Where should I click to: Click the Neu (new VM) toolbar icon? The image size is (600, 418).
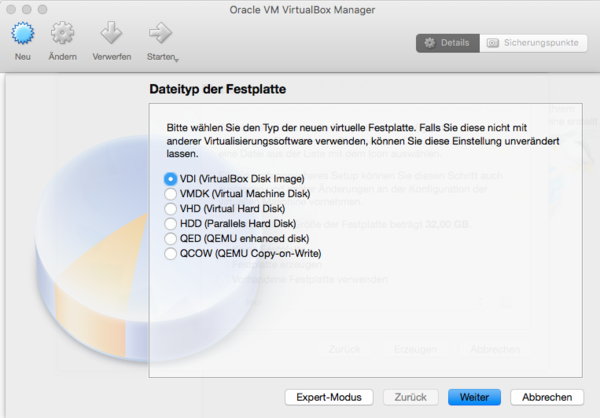pyautogui.click(x=23, y=35)
